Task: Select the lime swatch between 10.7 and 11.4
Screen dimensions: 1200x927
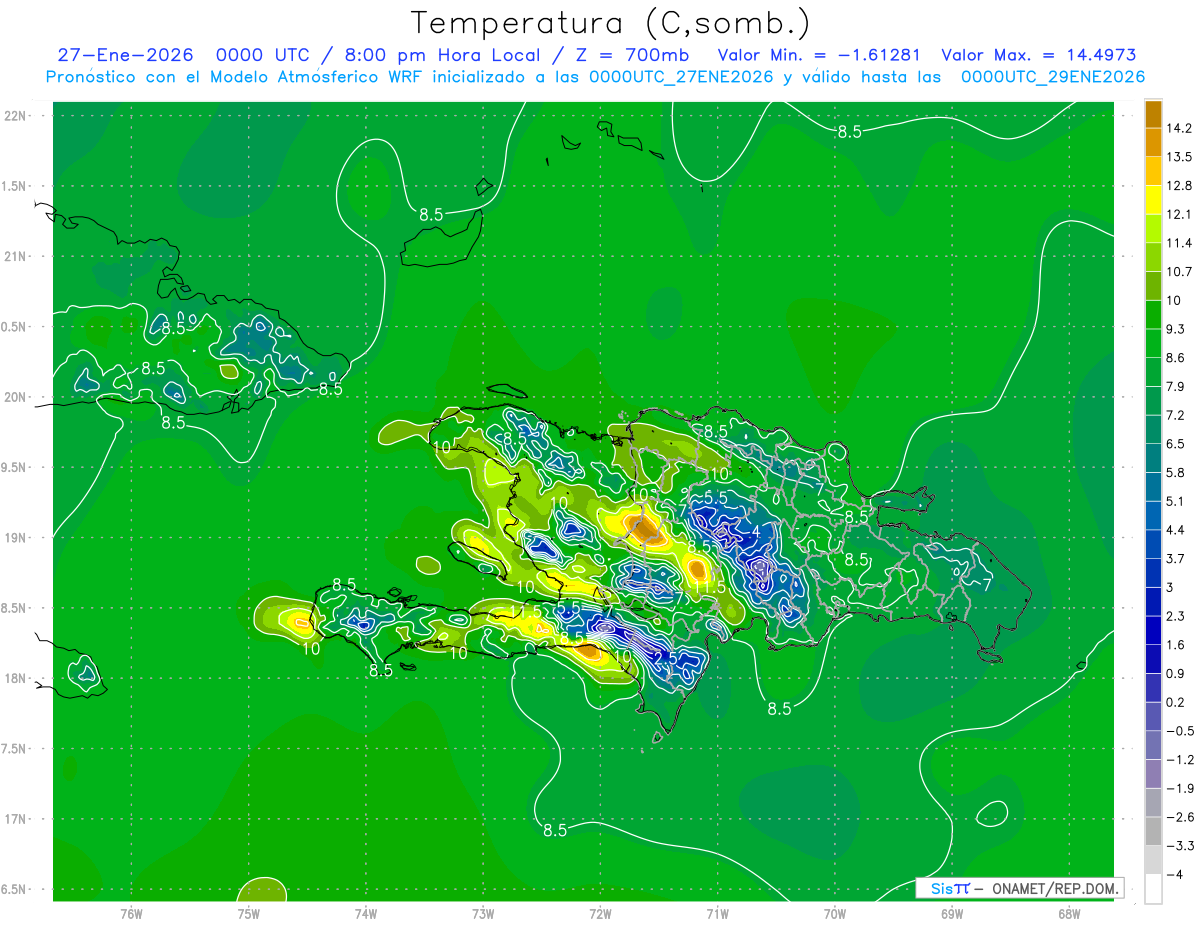Action: (1153, 257)
